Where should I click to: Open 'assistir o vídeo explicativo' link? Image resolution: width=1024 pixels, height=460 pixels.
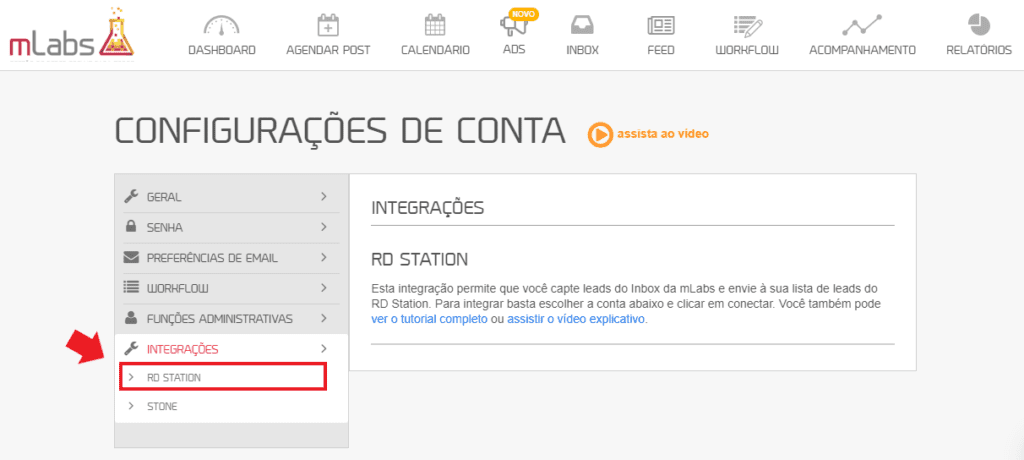tap(576, 320)
